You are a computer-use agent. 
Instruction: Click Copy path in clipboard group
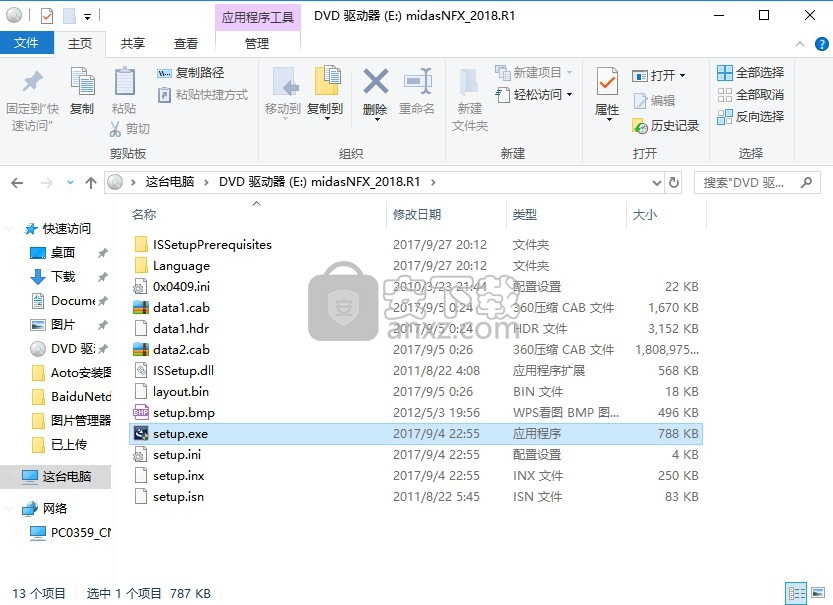(x=191, y=73)
